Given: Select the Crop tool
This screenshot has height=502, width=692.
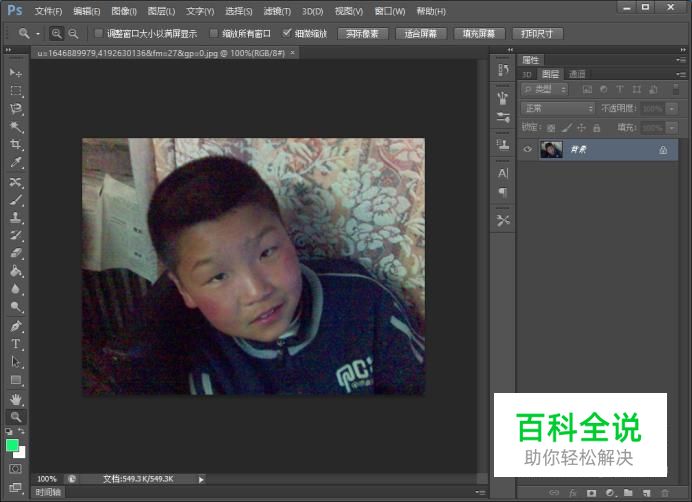Looking at the screenshot, I should [16, 145].
